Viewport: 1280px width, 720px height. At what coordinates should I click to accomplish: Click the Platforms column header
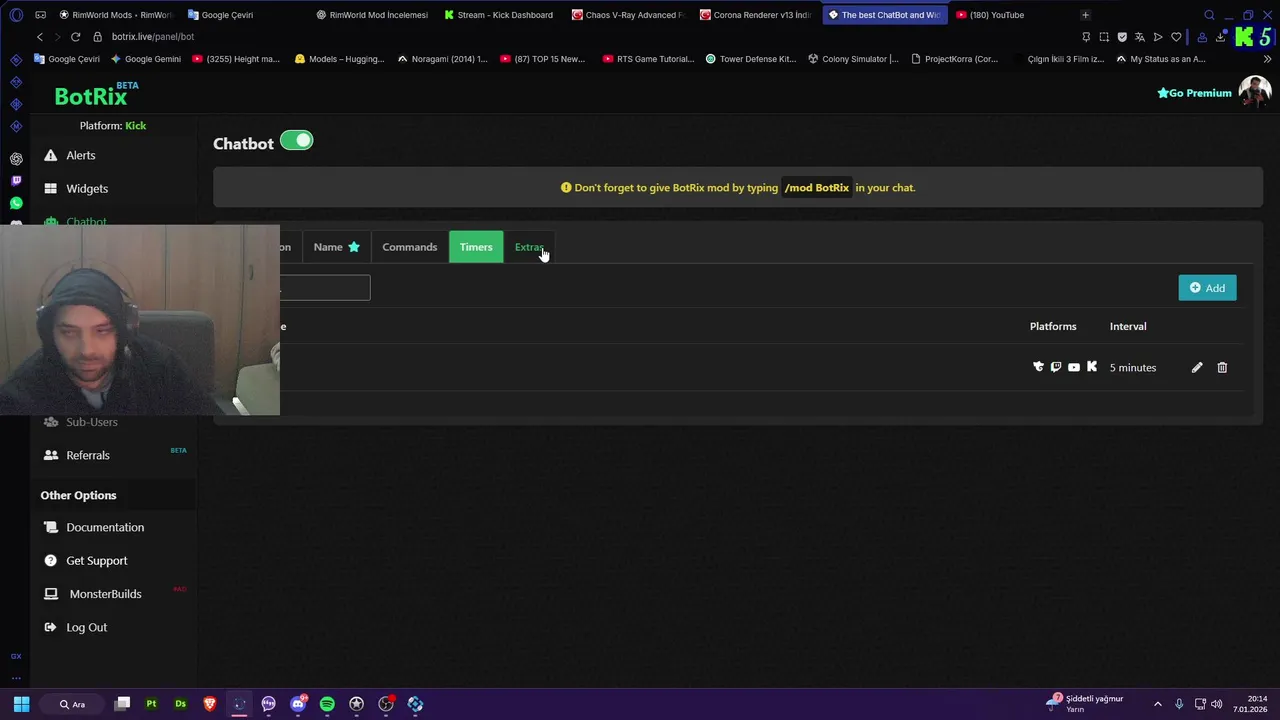point(1053,326)
